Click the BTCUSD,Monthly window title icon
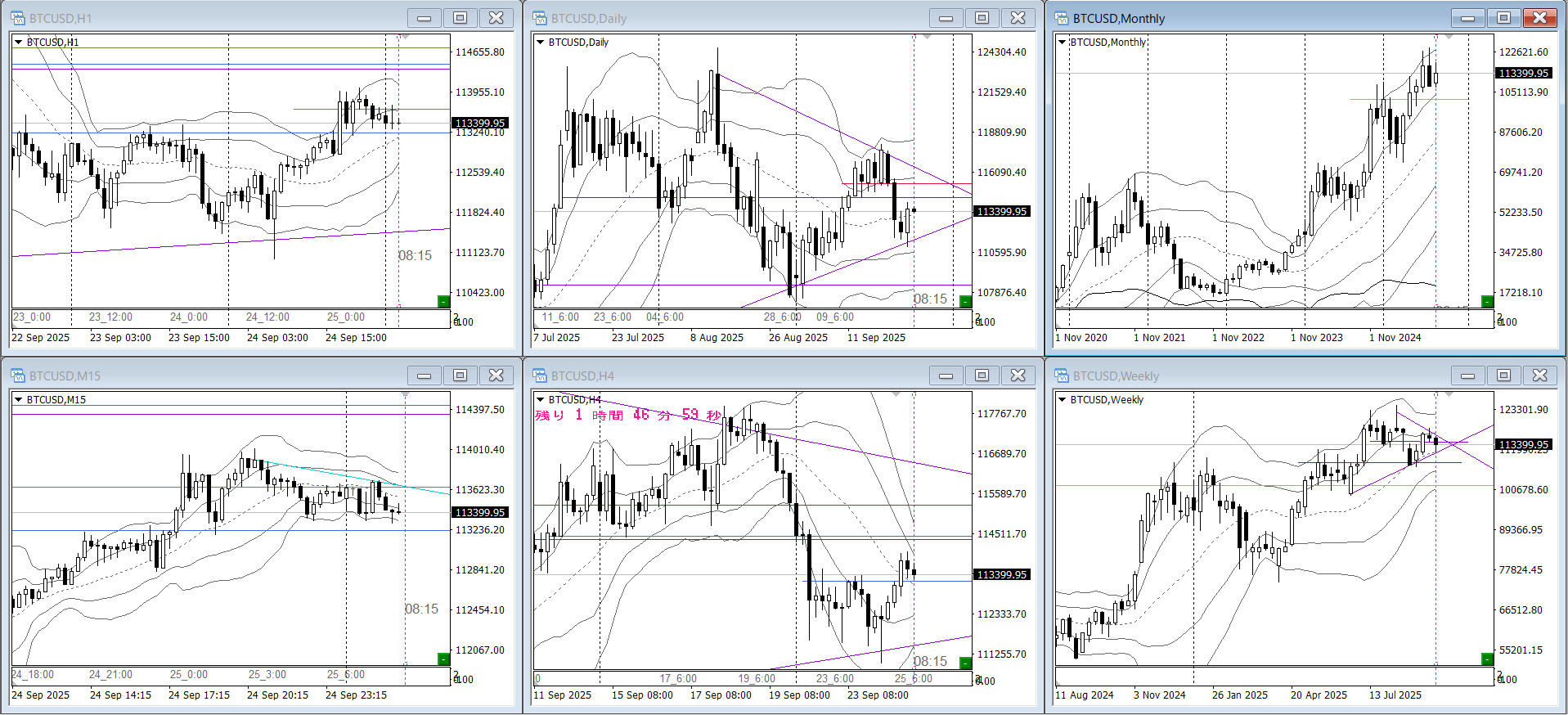Viewport: 1568px width, 715px height. click(1062, 18)
